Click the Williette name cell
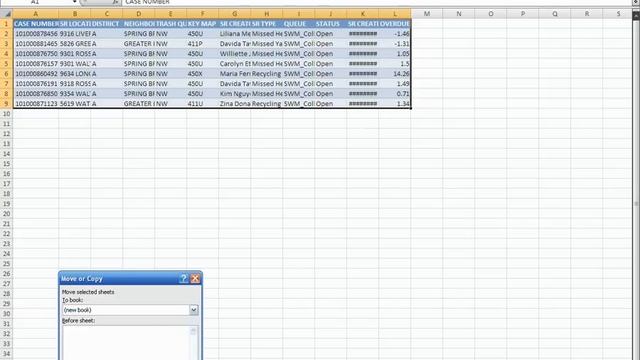Viewport: 640px width, 360px height. pos(235,53)
